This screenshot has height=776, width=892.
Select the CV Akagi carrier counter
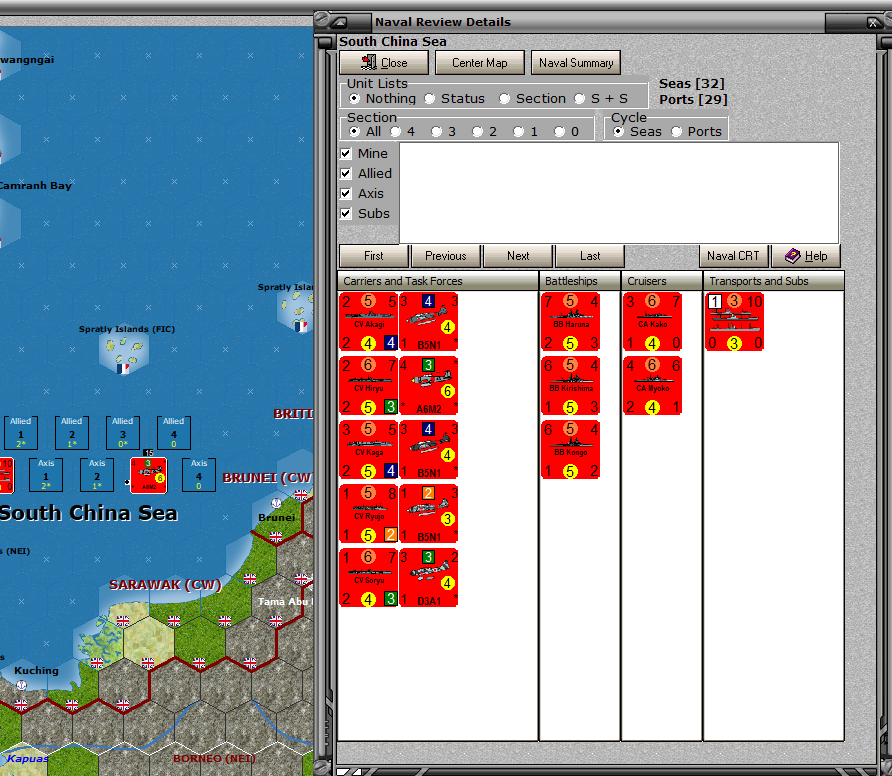click(x=369, y=322)
